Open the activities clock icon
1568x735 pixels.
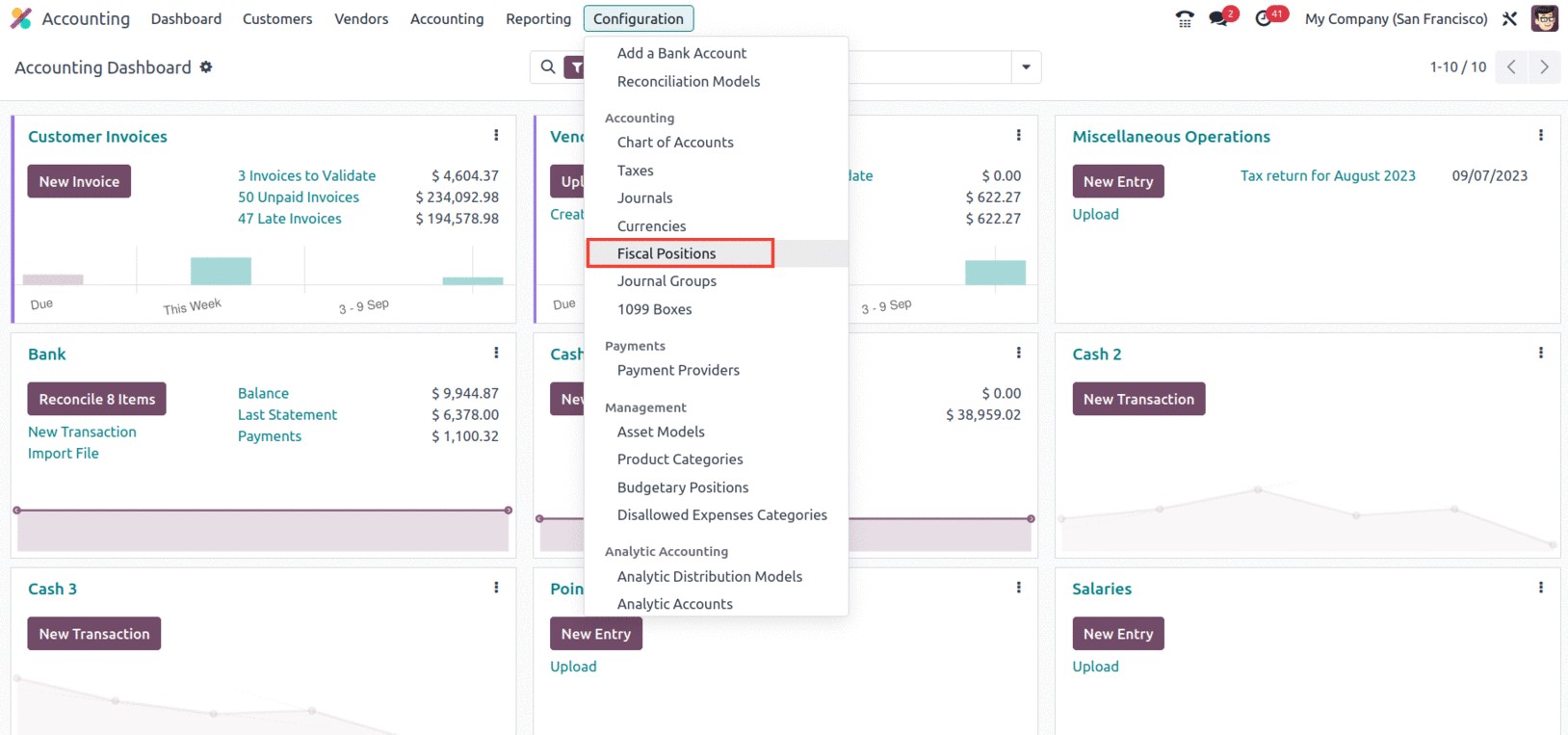pyautogui.click(x=1265, y=18)
